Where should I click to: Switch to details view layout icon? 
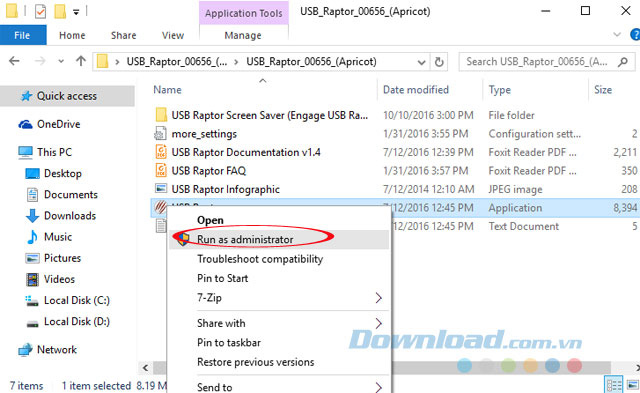613,385
